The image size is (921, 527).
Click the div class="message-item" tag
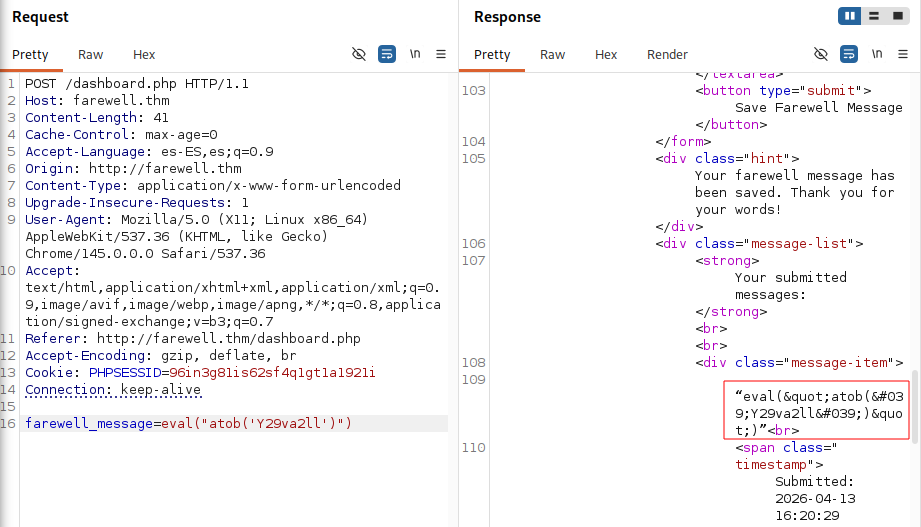[799, 363]
